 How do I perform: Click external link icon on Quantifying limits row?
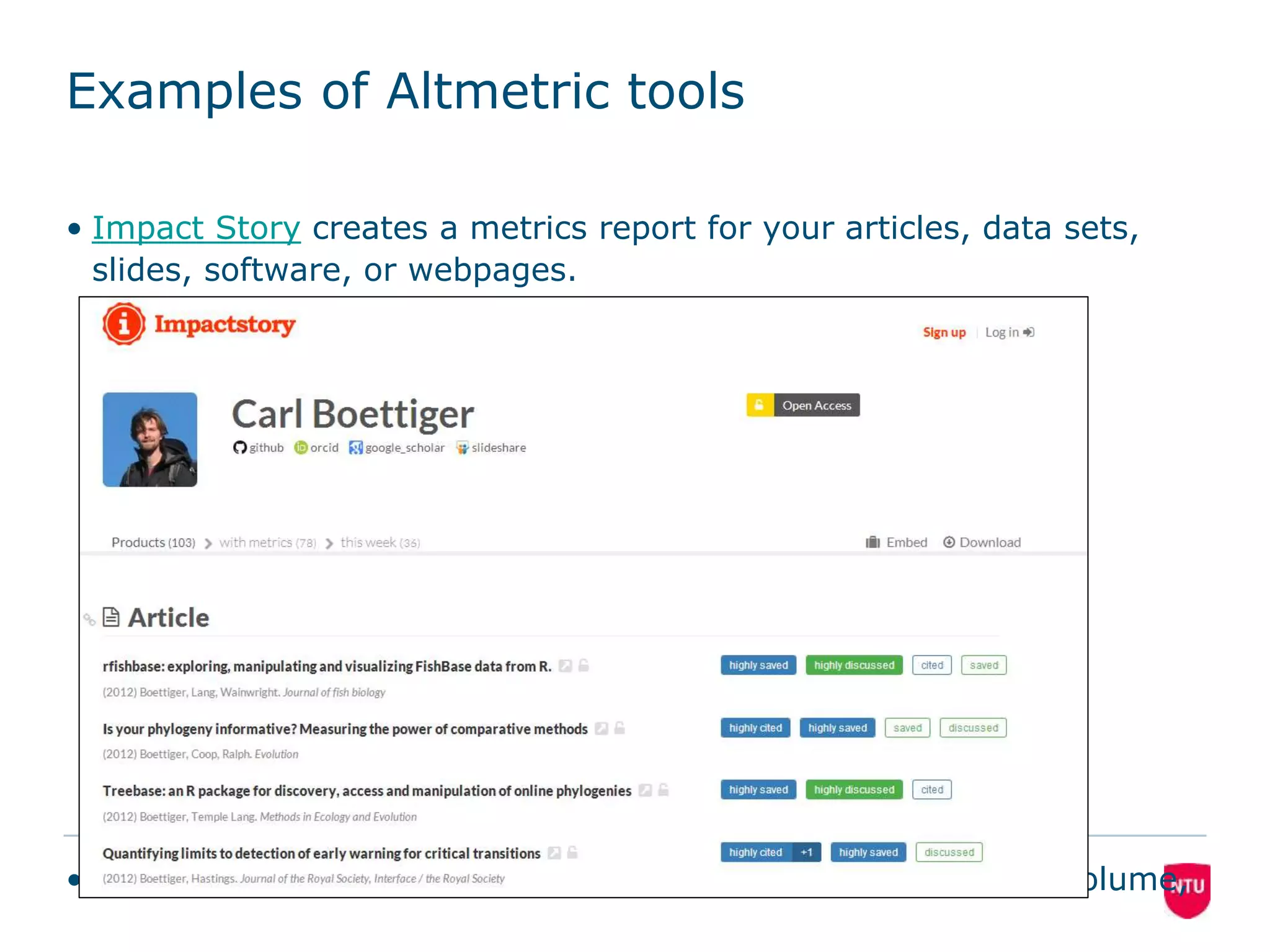(x=554, y=853)
